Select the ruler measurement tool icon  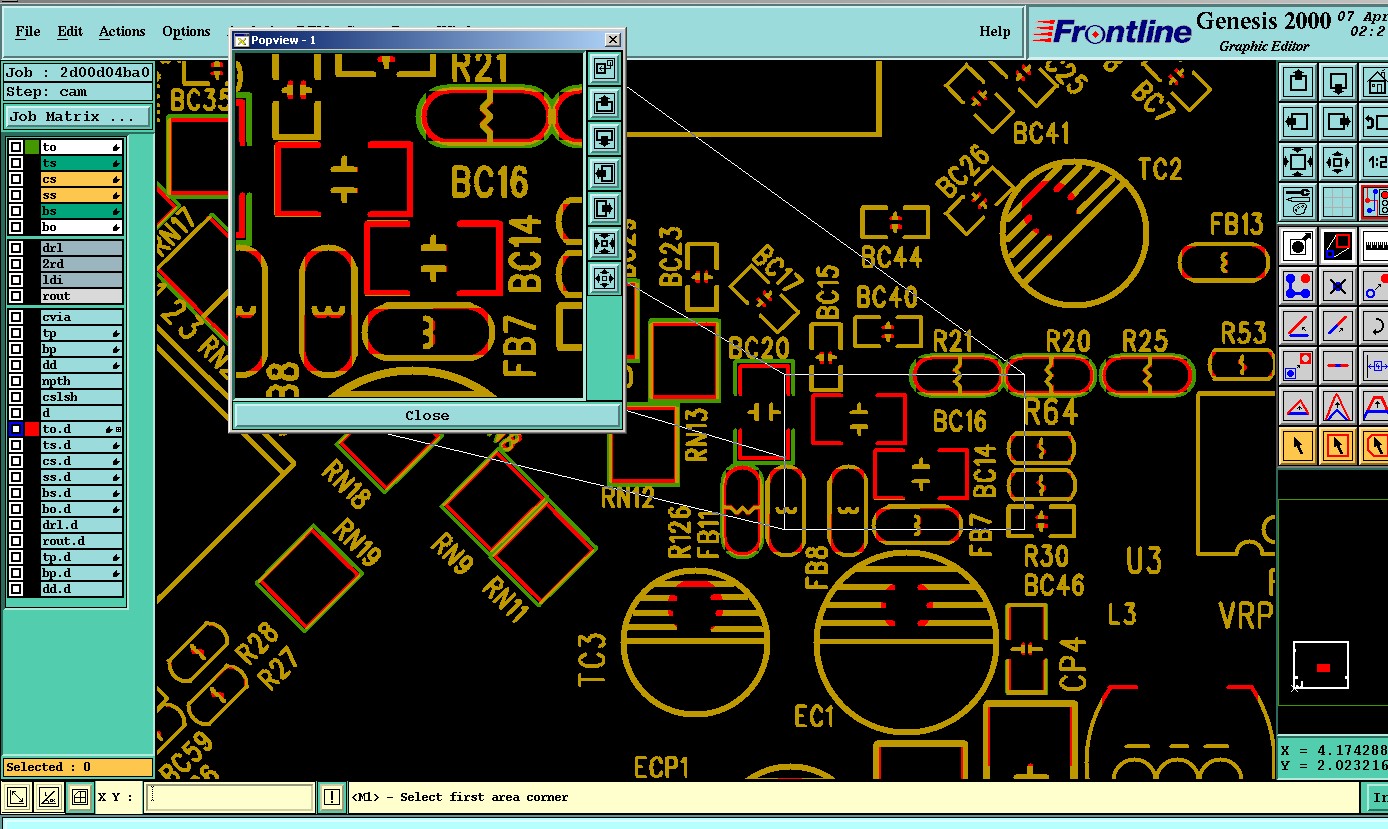1376,244
